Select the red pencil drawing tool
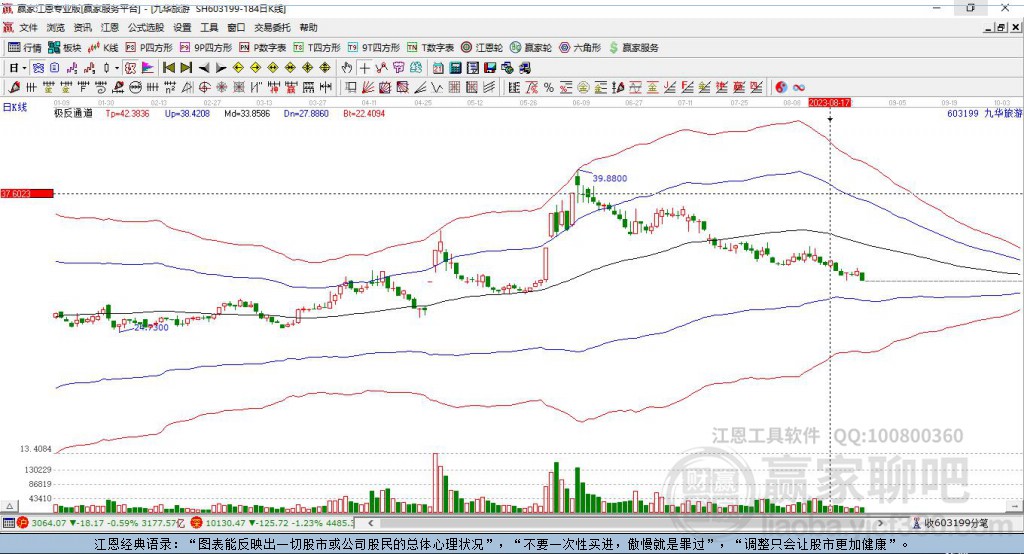This screenshot has height=554, width=1024. pos(14,87)
